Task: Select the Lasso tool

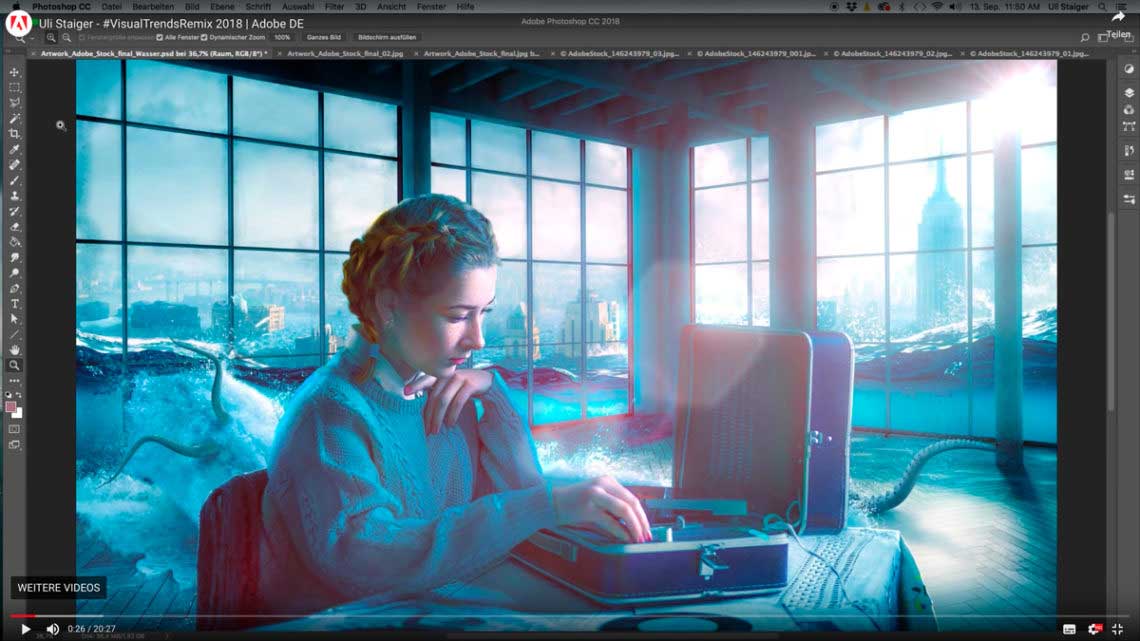Action: point(15,102)
